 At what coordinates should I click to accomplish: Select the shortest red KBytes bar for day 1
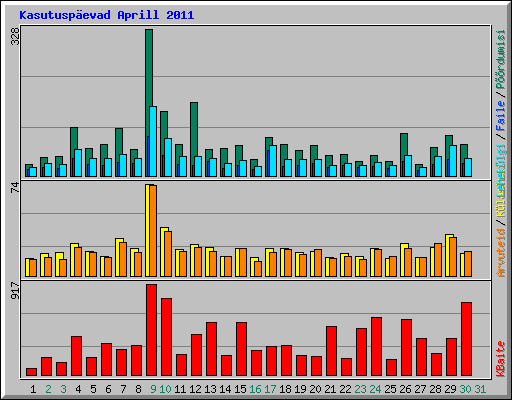(32, 372)
